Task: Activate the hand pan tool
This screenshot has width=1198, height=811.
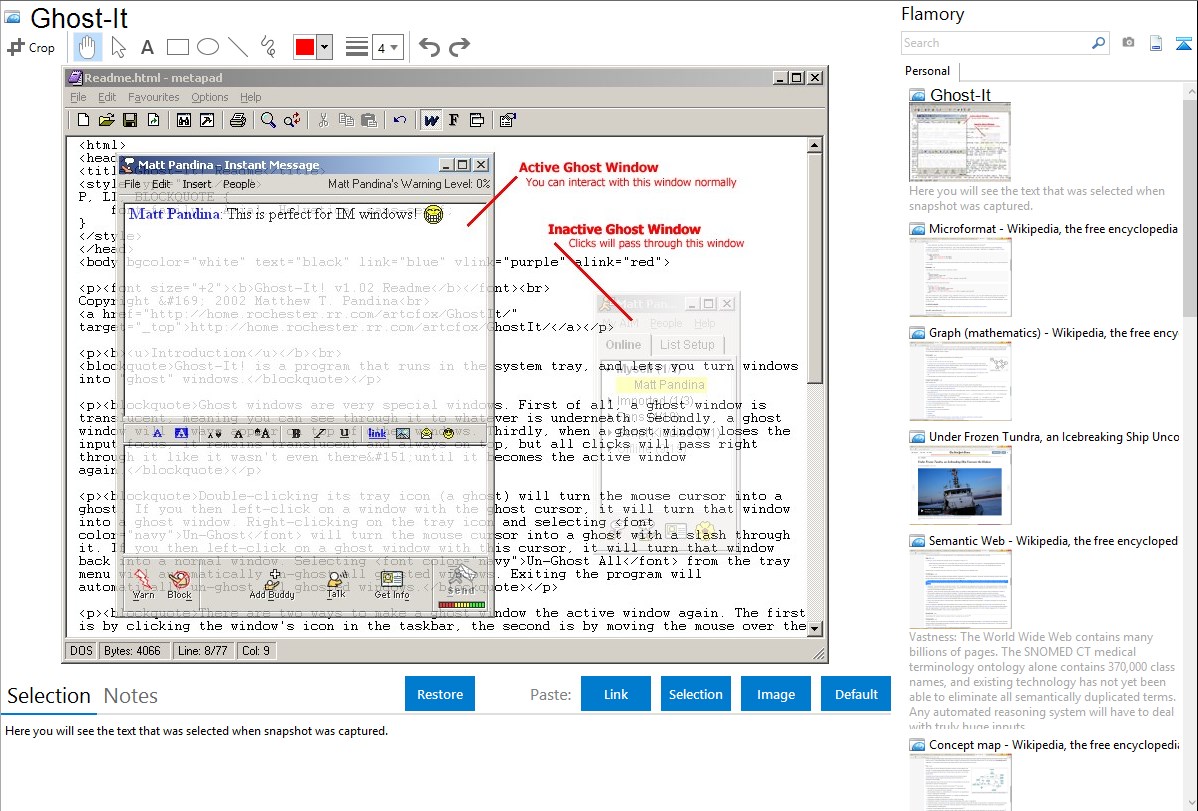Action: tap(87, 47)
